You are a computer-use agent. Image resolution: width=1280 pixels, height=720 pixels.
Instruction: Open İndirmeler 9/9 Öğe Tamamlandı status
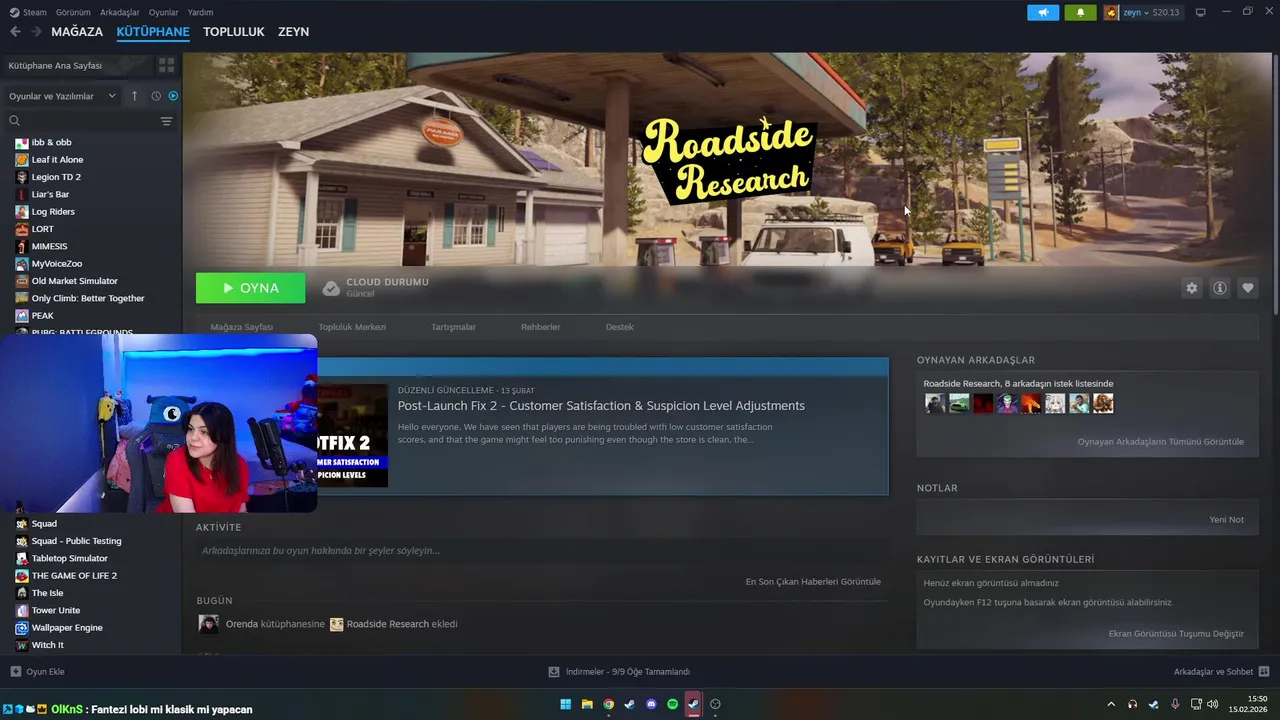(x=627, y=672)
